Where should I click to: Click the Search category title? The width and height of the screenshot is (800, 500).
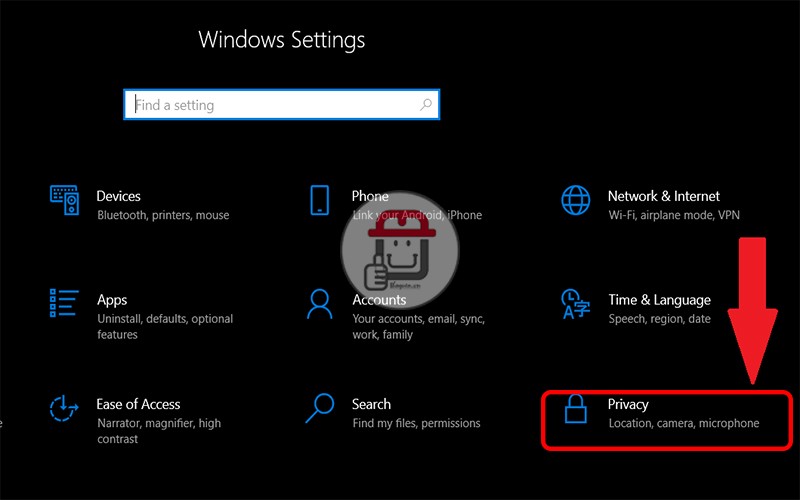[371, 404]
